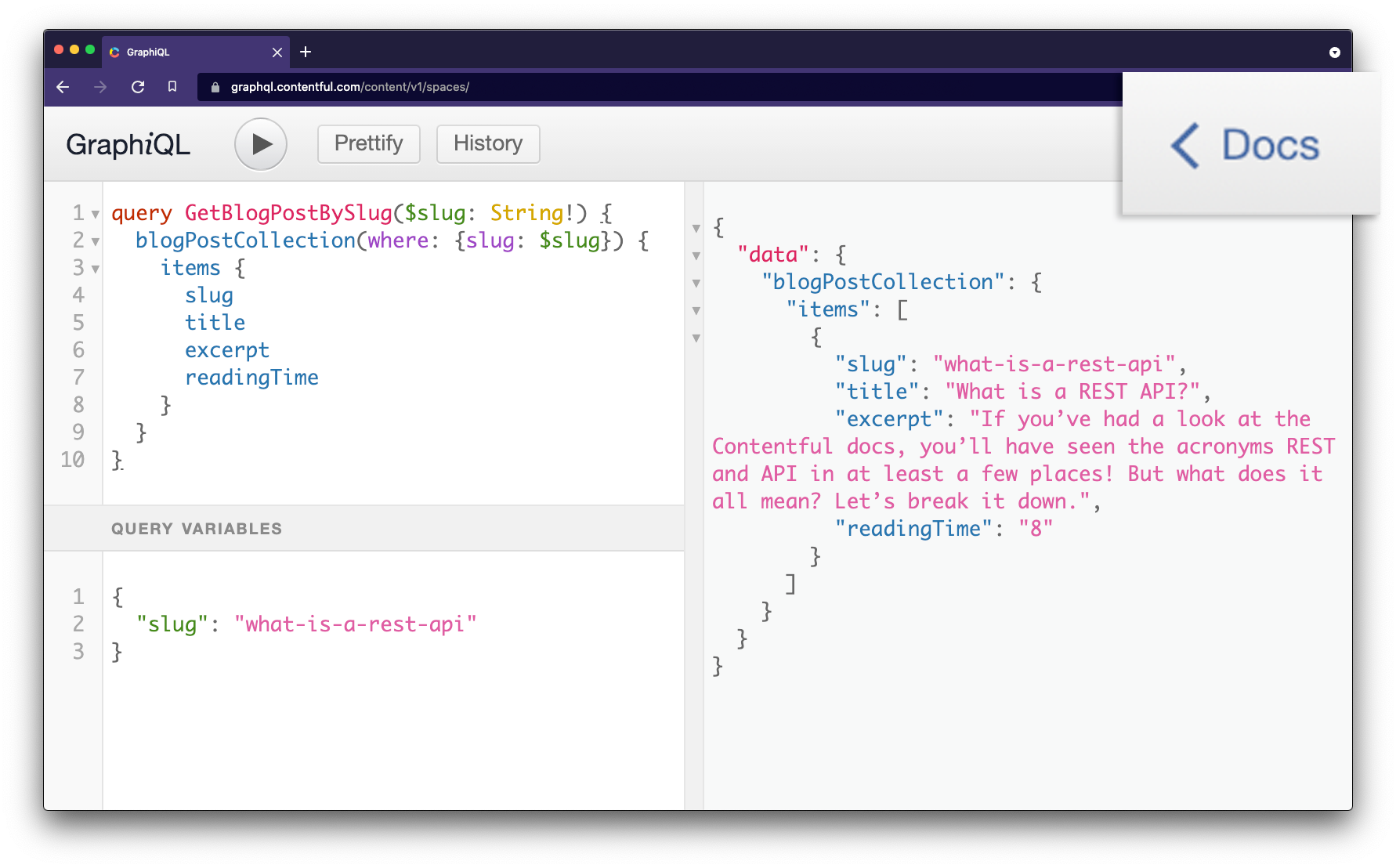Image resolution: width=1396 pixels, height=868 pixels.
Task: Click the browser forward arrow
Action: (x=100, y=87)
